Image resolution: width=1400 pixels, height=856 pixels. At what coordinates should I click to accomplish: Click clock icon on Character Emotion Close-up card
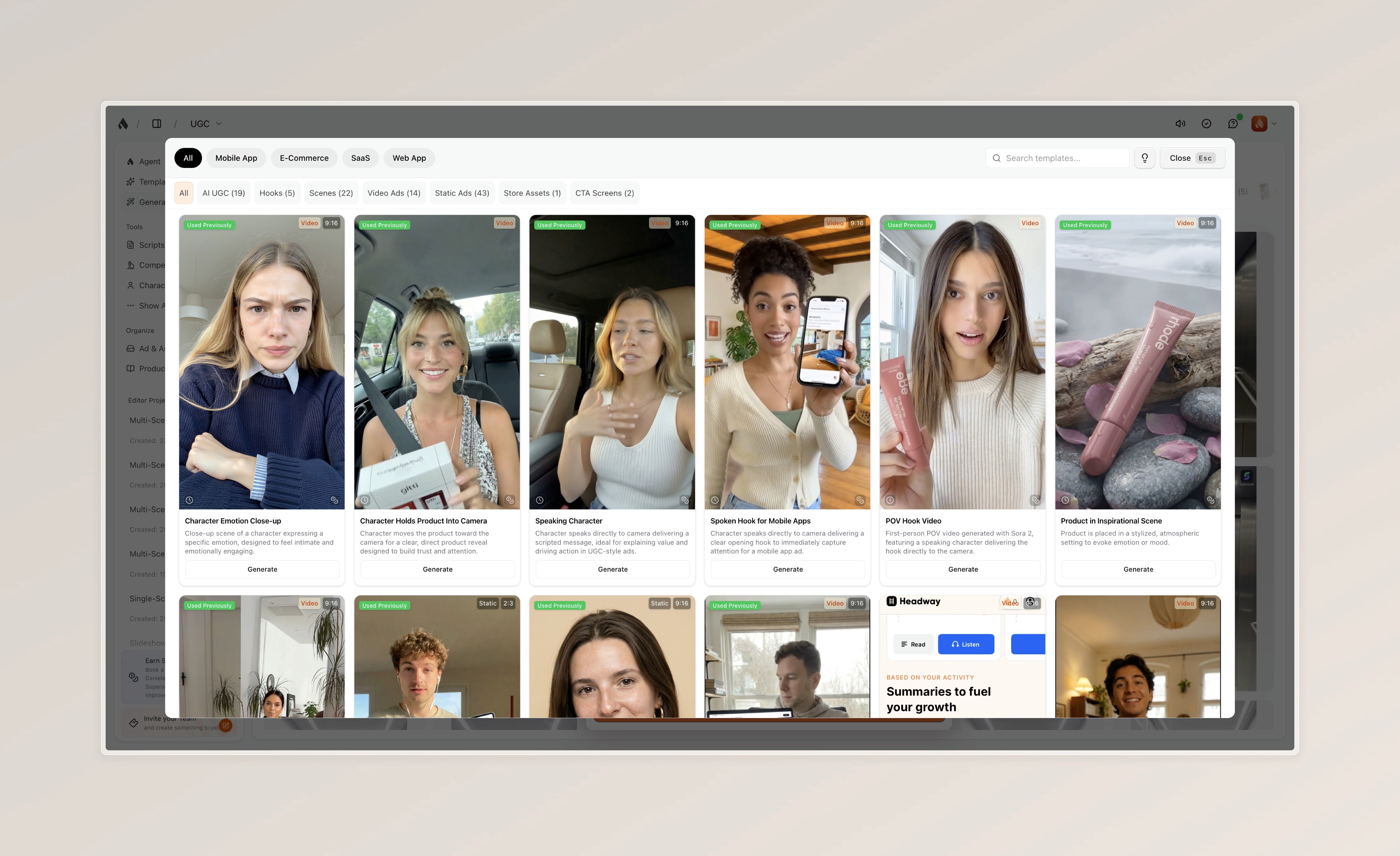(189, 500)
